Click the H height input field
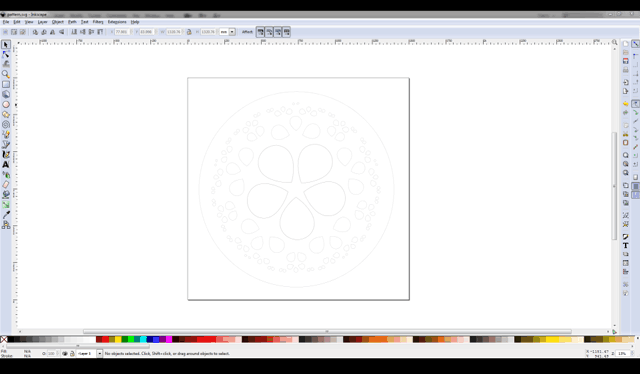 208,32
